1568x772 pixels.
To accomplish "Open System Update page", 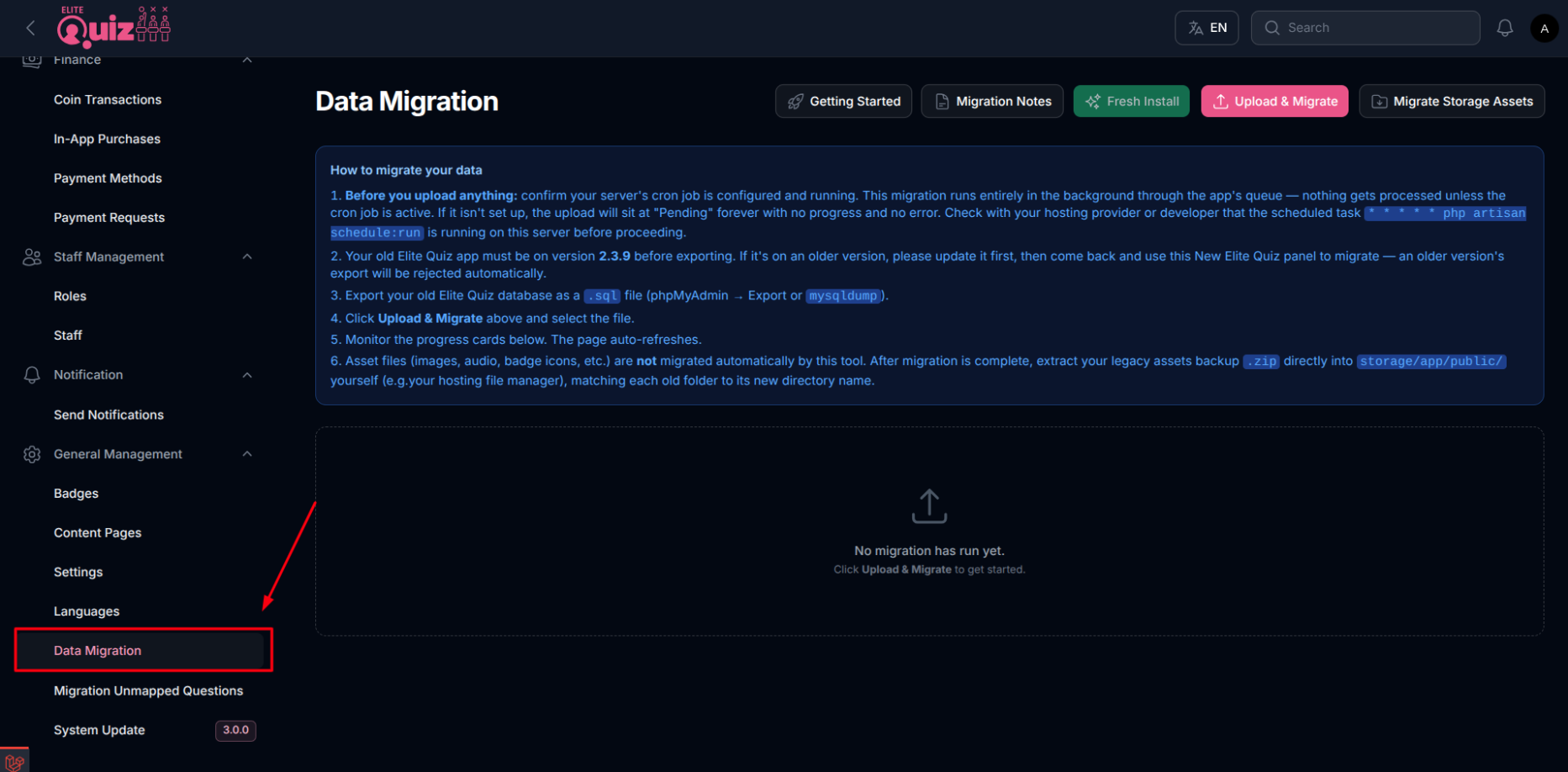I will click(99, 730).
